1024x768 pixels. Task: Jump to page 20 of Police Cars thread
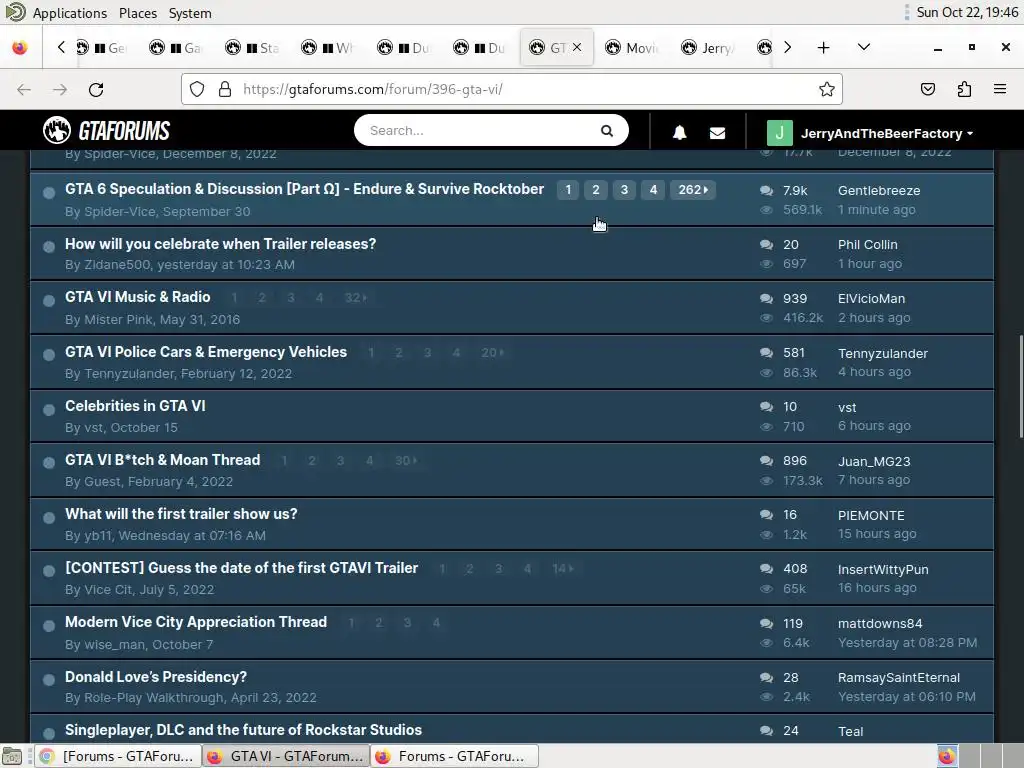[492, 353]
